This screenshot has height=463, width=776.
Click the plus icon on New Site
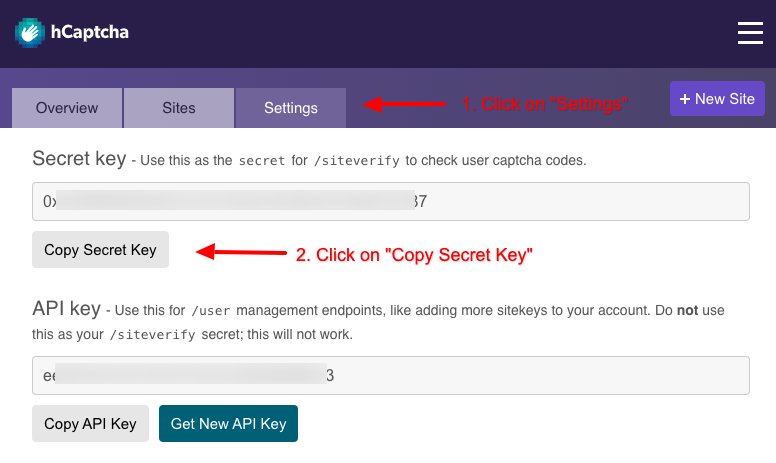(684, 99)
